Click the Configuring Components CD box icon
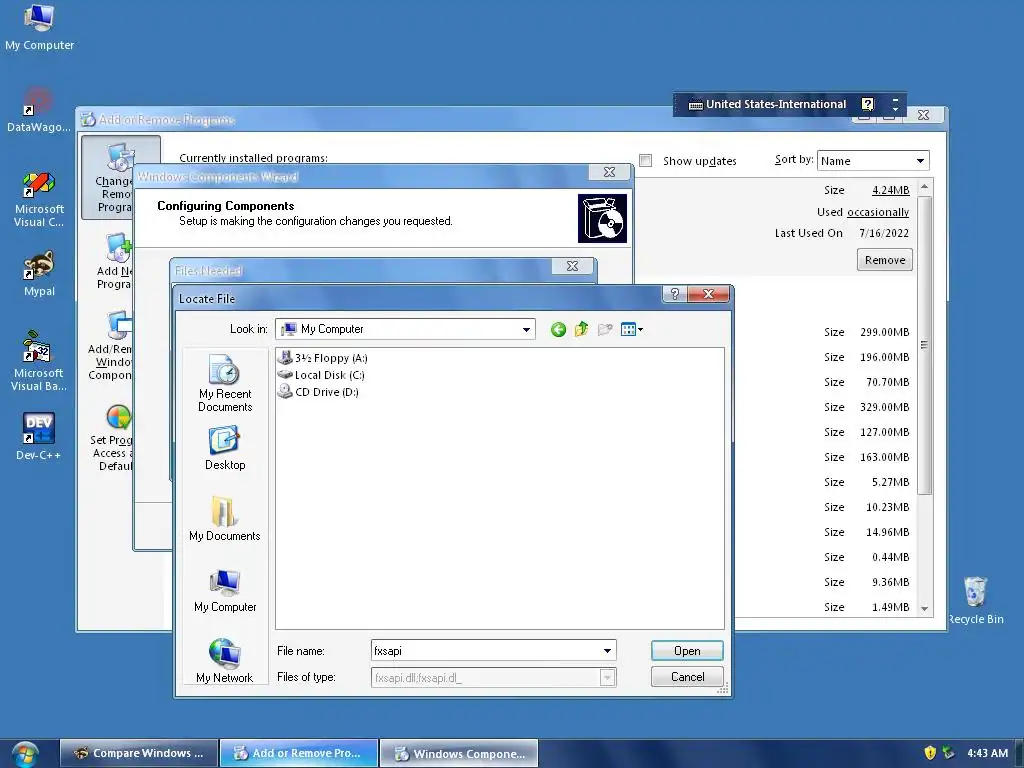The image size is (1024, 768). pos(602,218)
